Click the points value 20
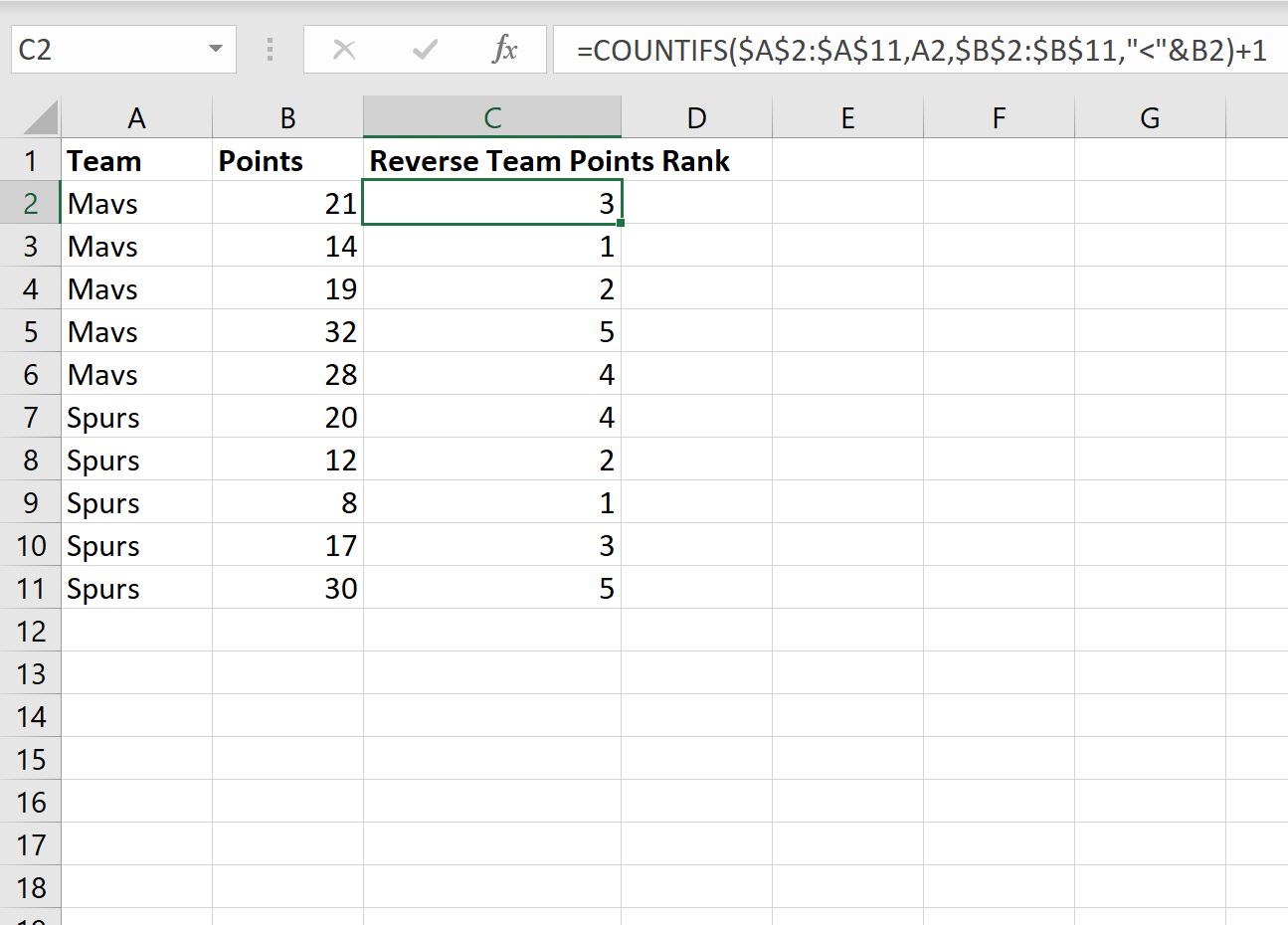This screenshot has height=925, width=1288. point(287,417)
